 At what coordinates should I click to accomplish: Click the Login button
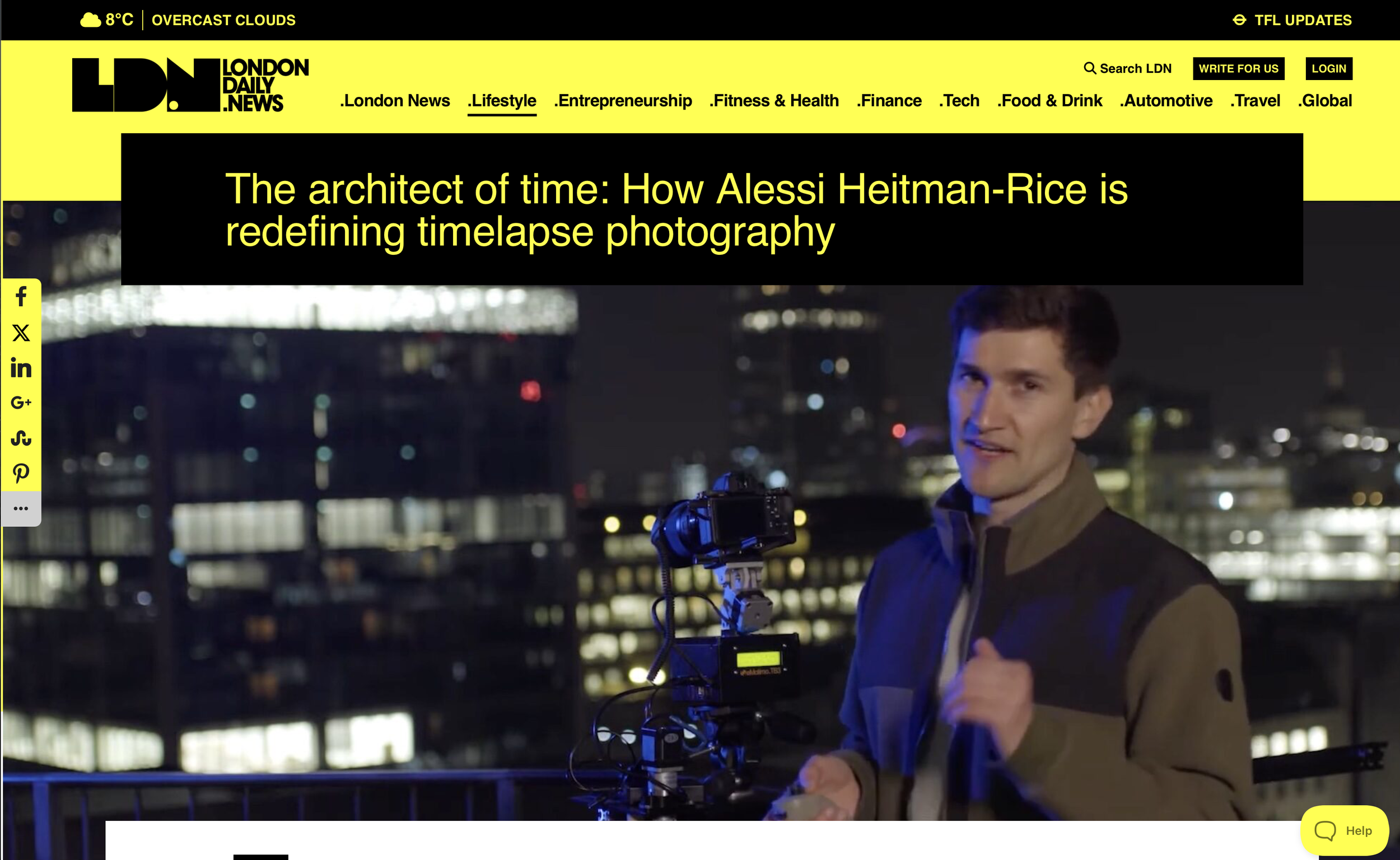pyautogui.click(x=1329, y=68)
